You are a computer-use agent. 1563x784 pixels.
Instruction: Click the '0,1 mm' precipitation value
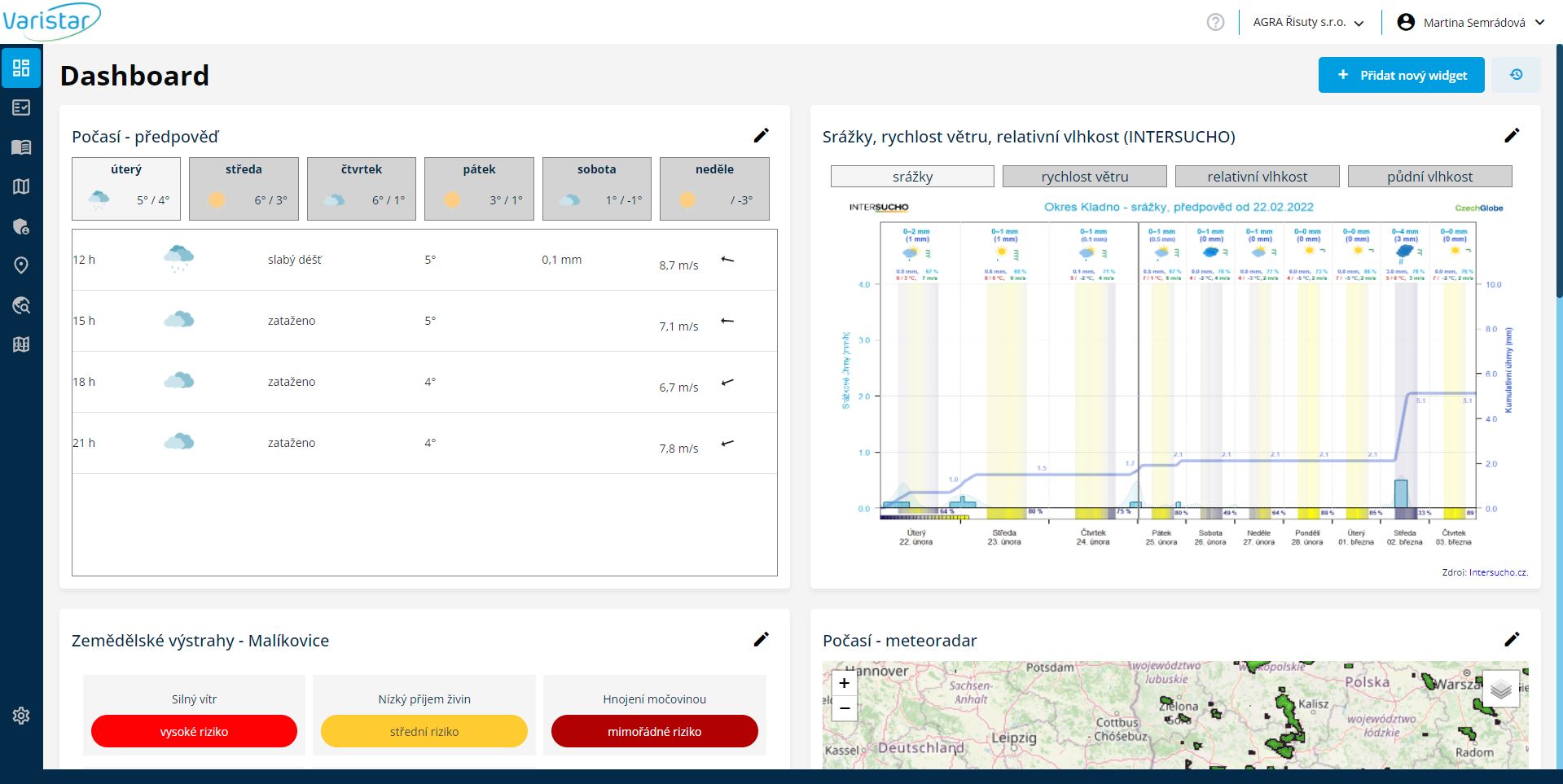562,260
